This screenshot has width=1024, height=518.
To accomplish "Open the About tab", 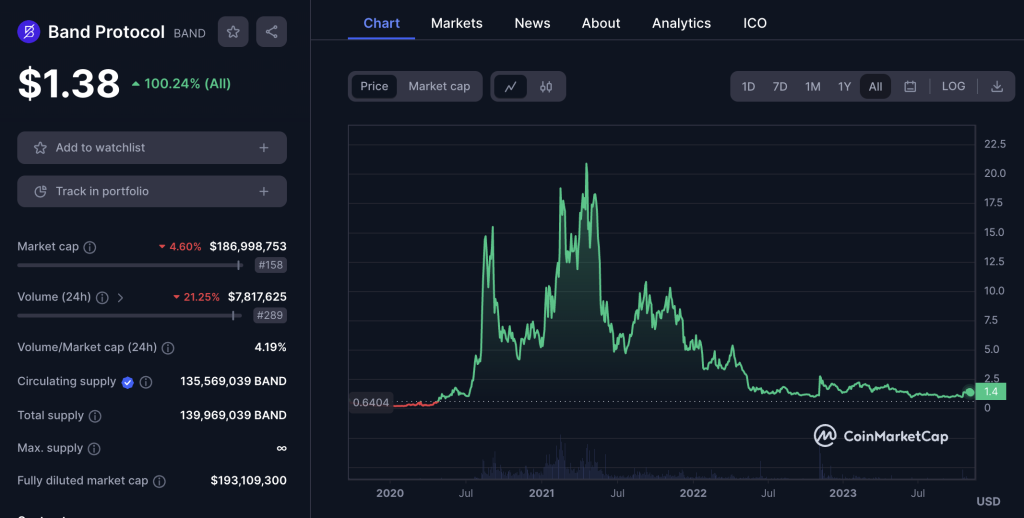I will (x=601, y=23).
